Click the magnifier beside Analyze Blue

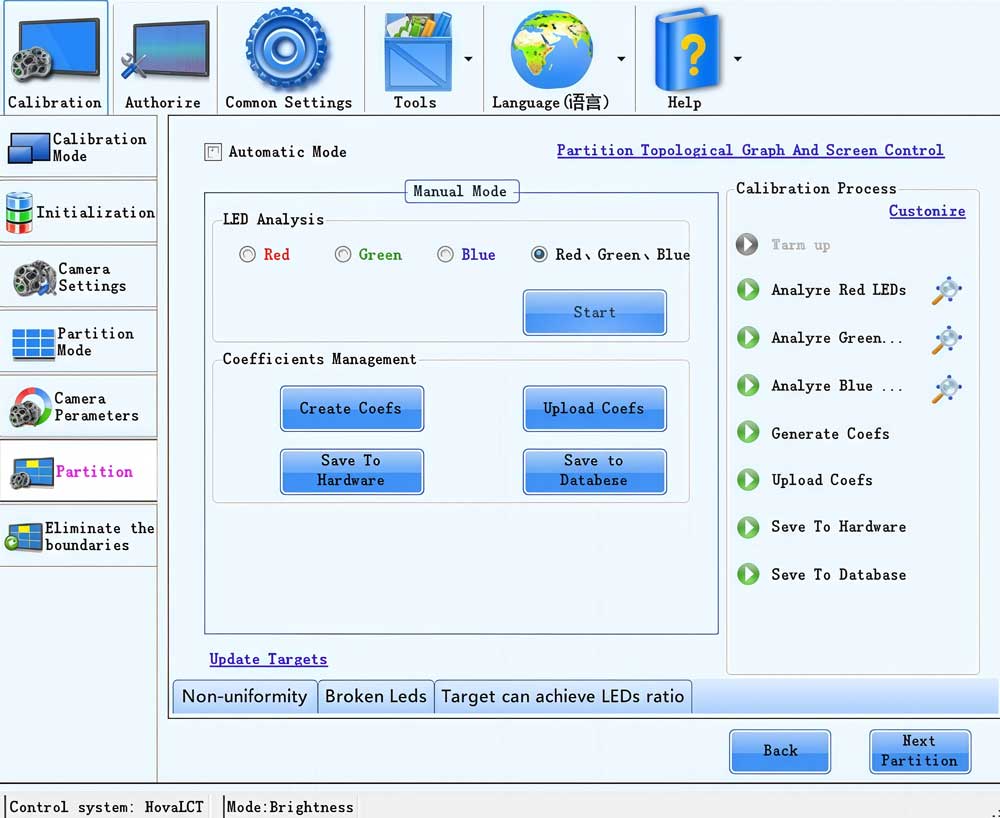pyautogui.click(x=946, y=388)
